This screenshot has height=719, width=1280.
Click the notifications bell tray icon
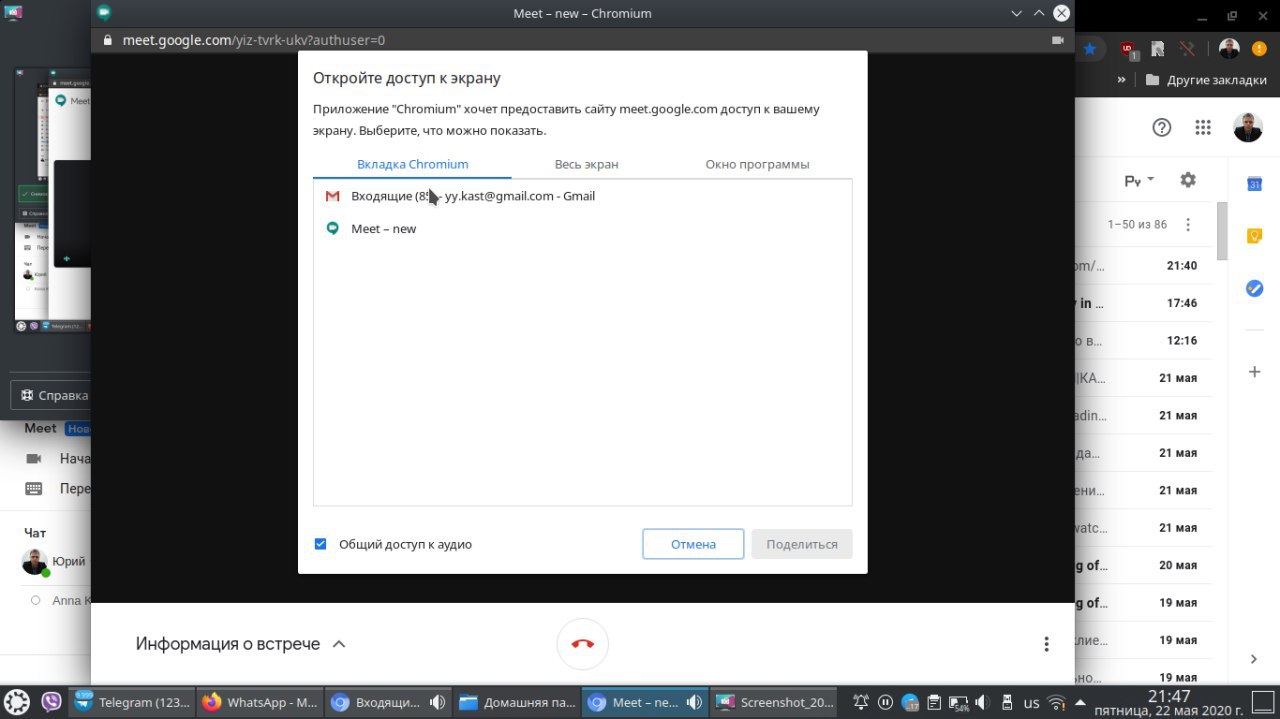point(860,702)
